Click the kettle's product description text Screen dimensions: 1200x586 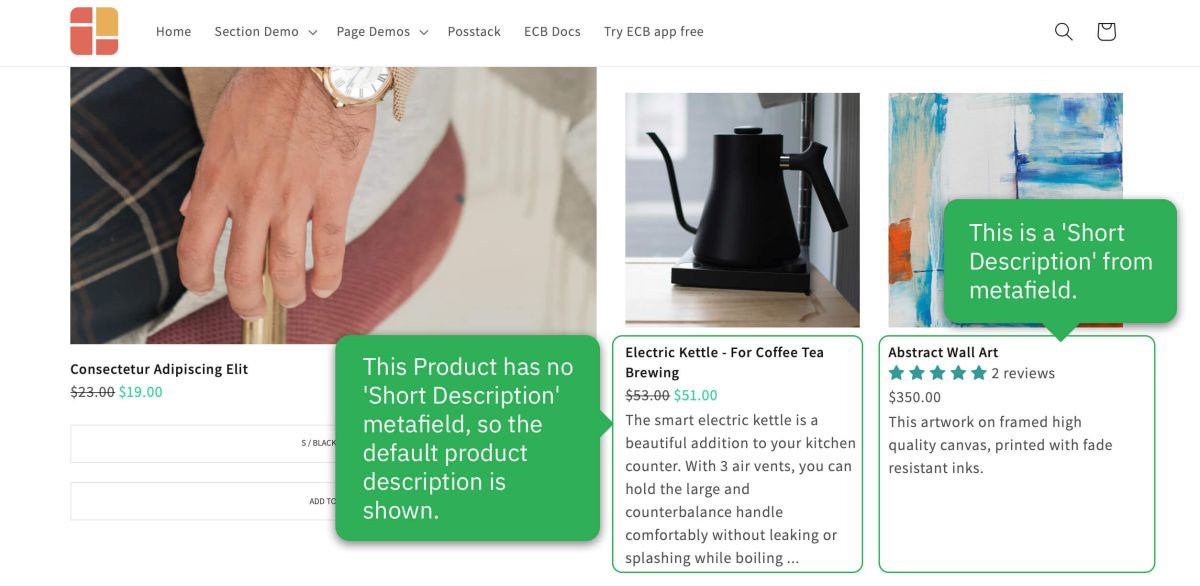[x=740, y=489]
